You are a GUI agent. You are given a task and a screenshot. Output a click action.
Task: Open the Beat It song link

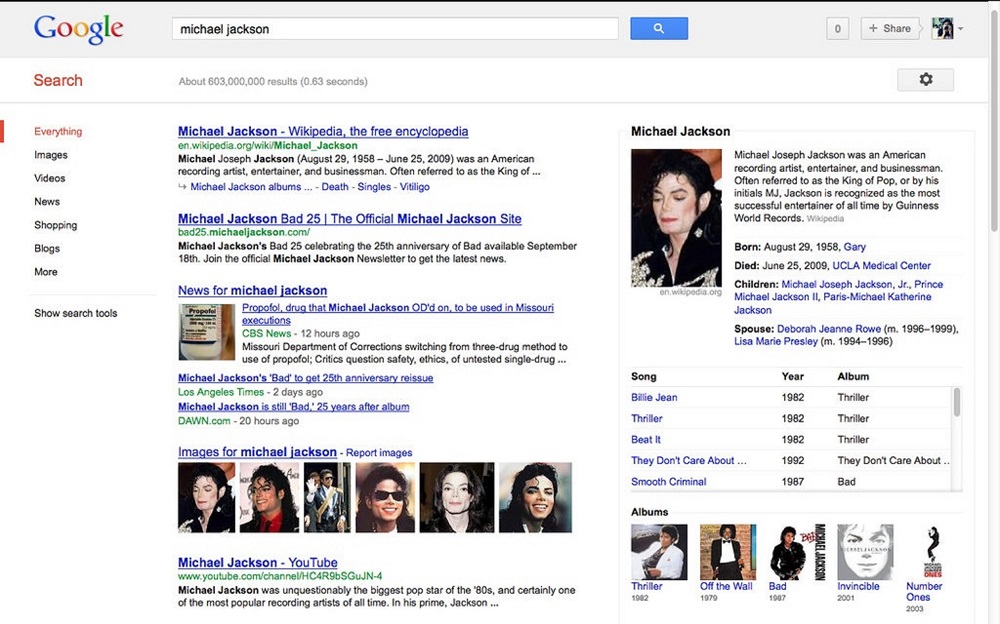[645, 440]
